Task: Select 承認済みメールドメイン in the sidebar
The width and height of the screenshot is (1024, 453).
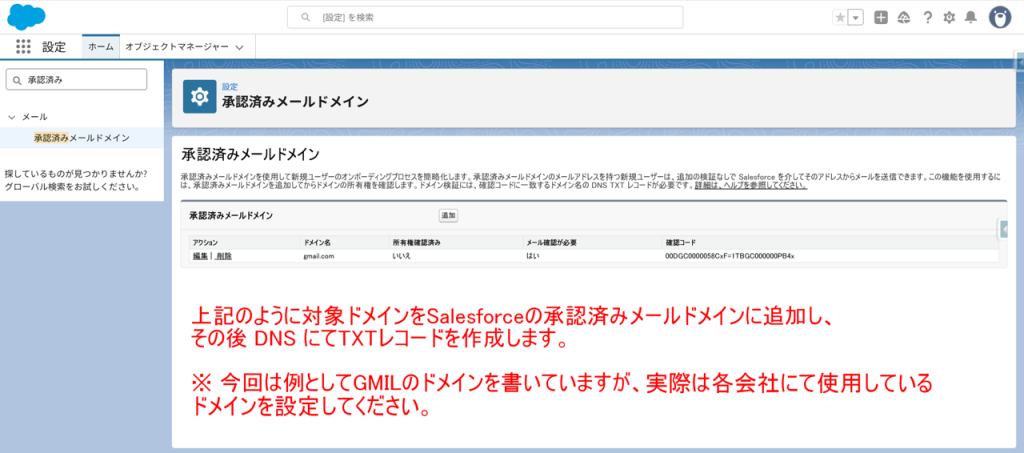Action: 82,138
